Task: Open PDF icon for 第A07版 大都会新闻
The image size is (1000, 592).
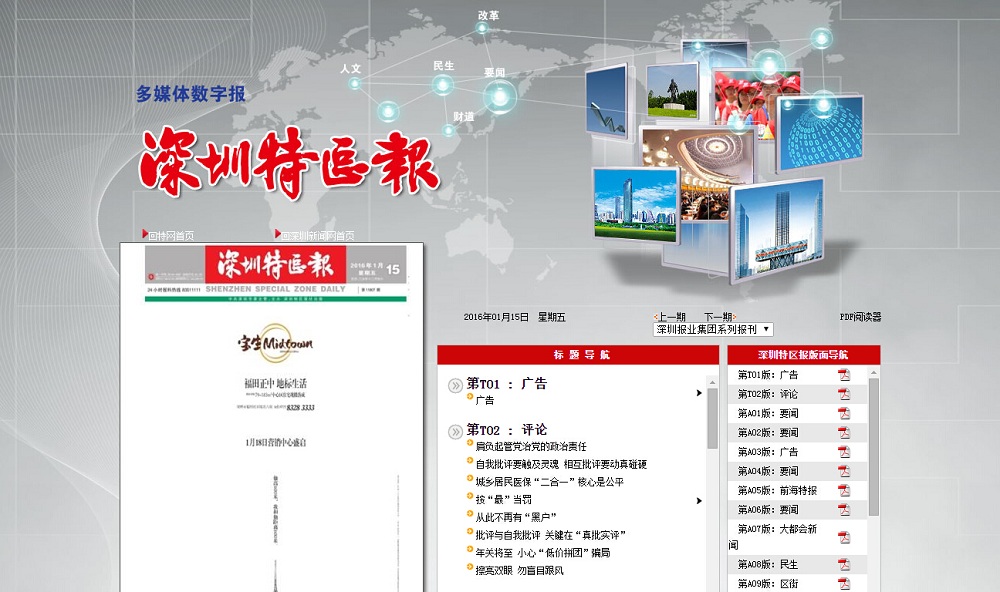Action: tap(844, 537)
